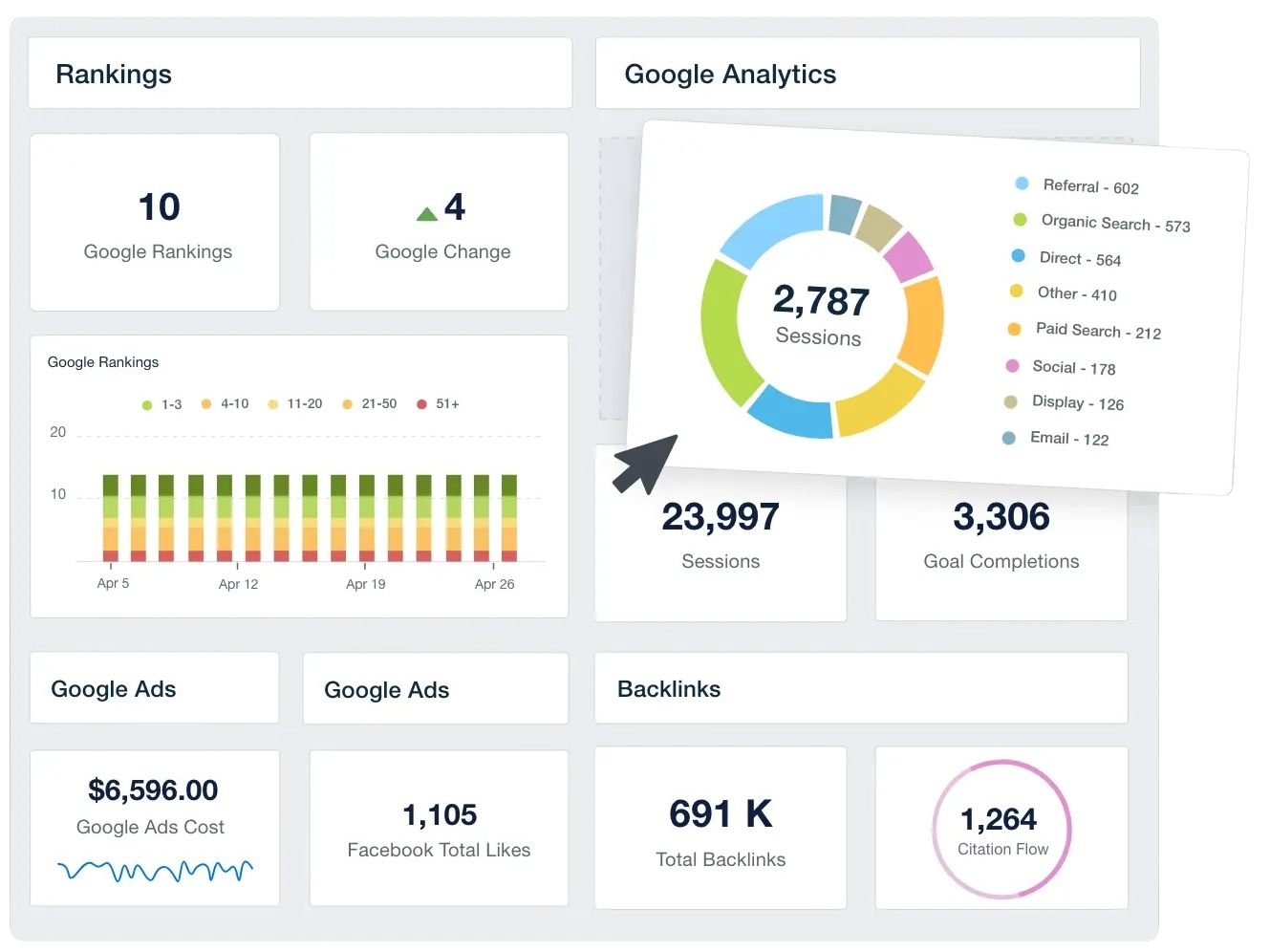Toggle the 1-3 rankings legend item
This screenshot has height=952, width=1270.
[161, 404]
